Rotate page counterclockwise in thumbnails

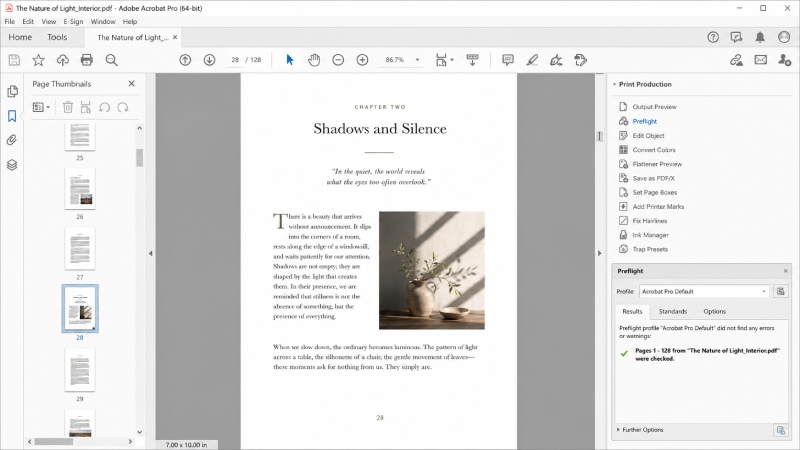105,107
